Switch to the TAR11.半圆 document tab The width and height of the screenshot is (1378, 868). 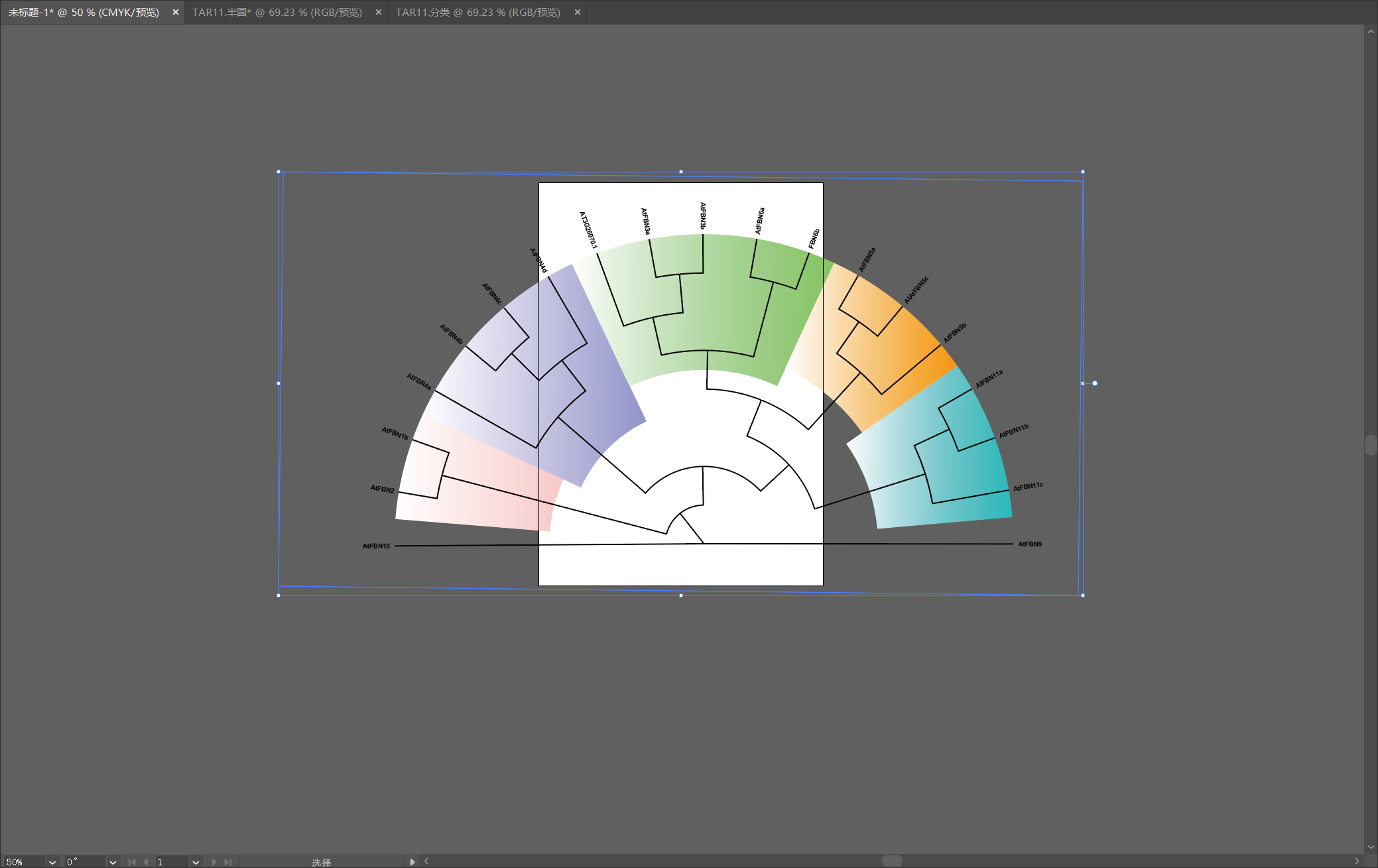click(x=277, y=12)
